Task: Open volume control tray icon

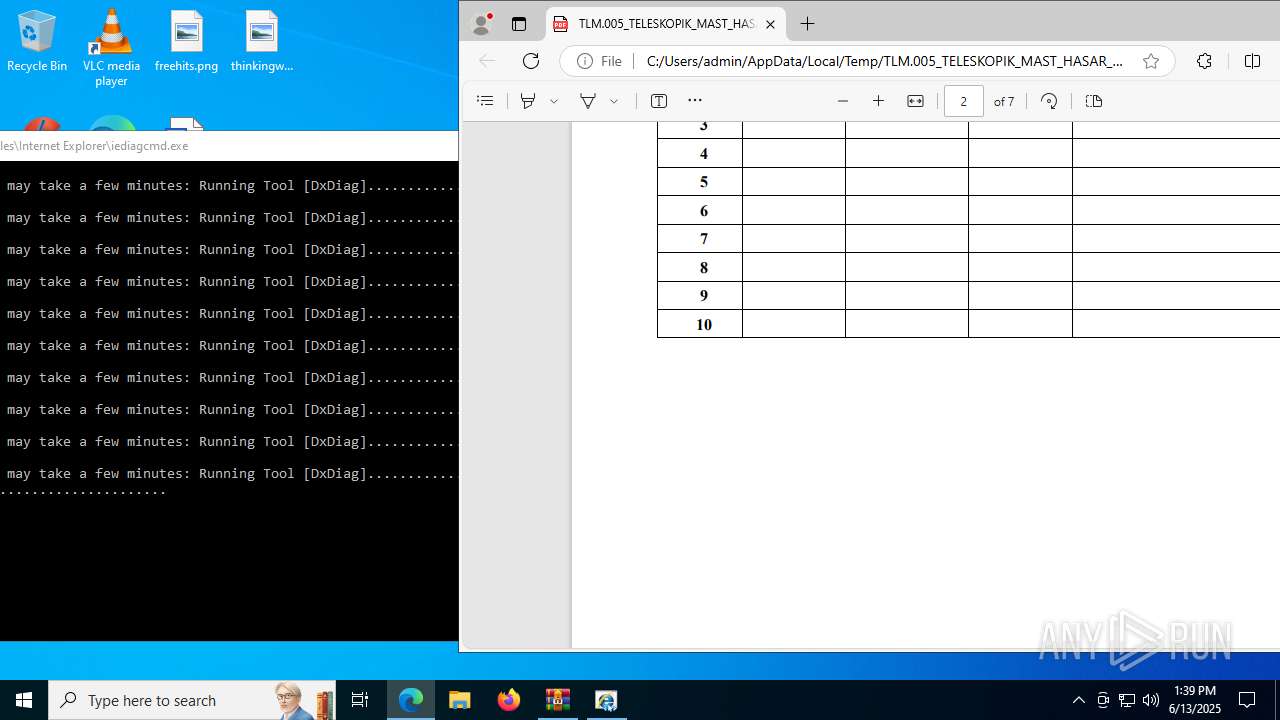Action: (1151, 700)
